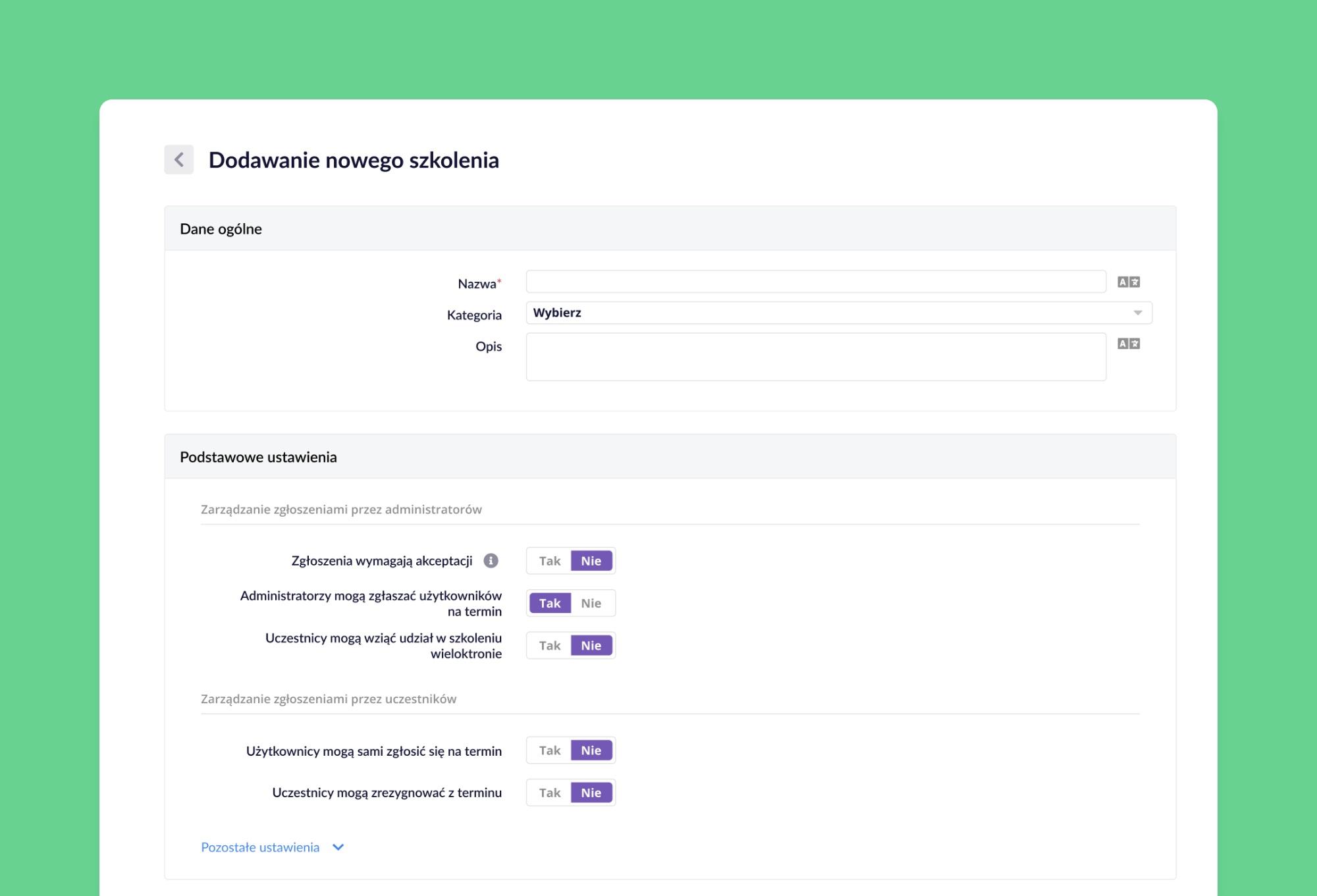Select Tak for Administratorzy mogą zgłaszać użytkowników
This screenshot has height=896, width=1317.
point(550,603)
